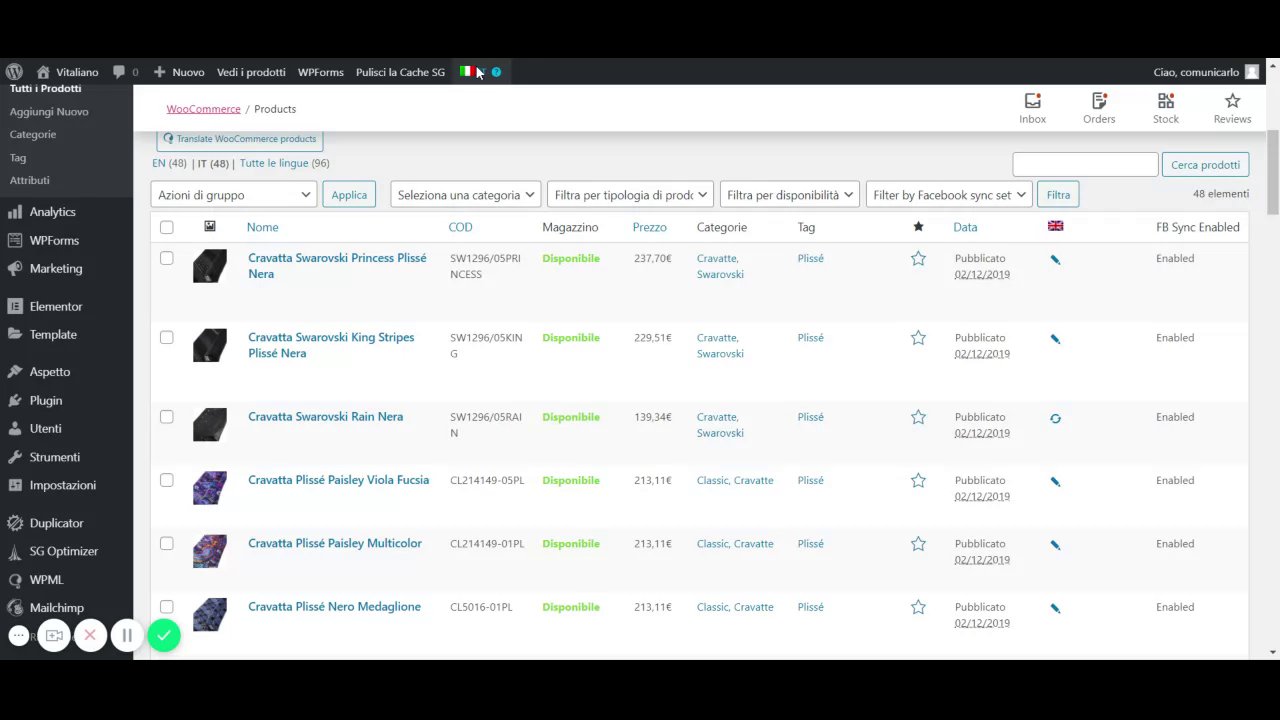
Task: Edit English translation of Paisley Viola Fucsia
Action: click(1055, 482)
